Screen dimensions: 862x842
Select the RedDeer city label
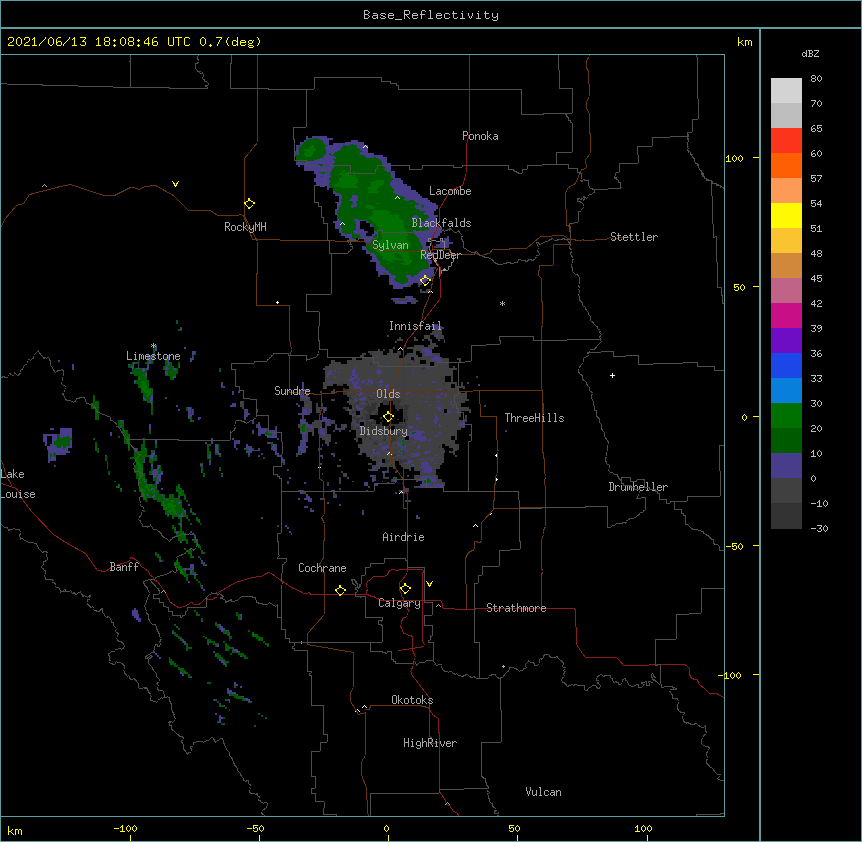440,255
